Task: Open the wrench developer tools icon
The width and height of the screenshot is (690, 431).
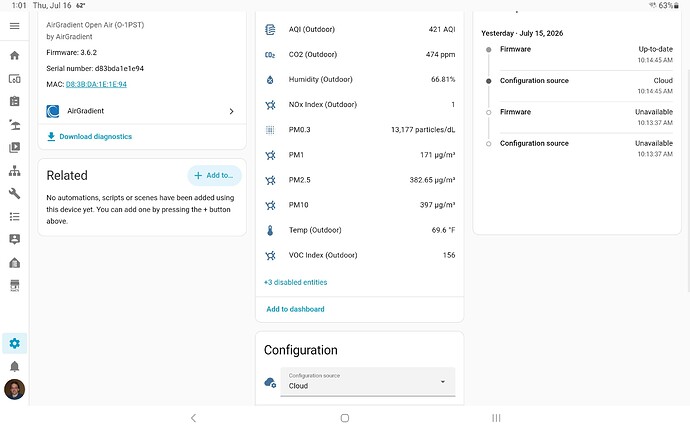Action: coord(15,193)
